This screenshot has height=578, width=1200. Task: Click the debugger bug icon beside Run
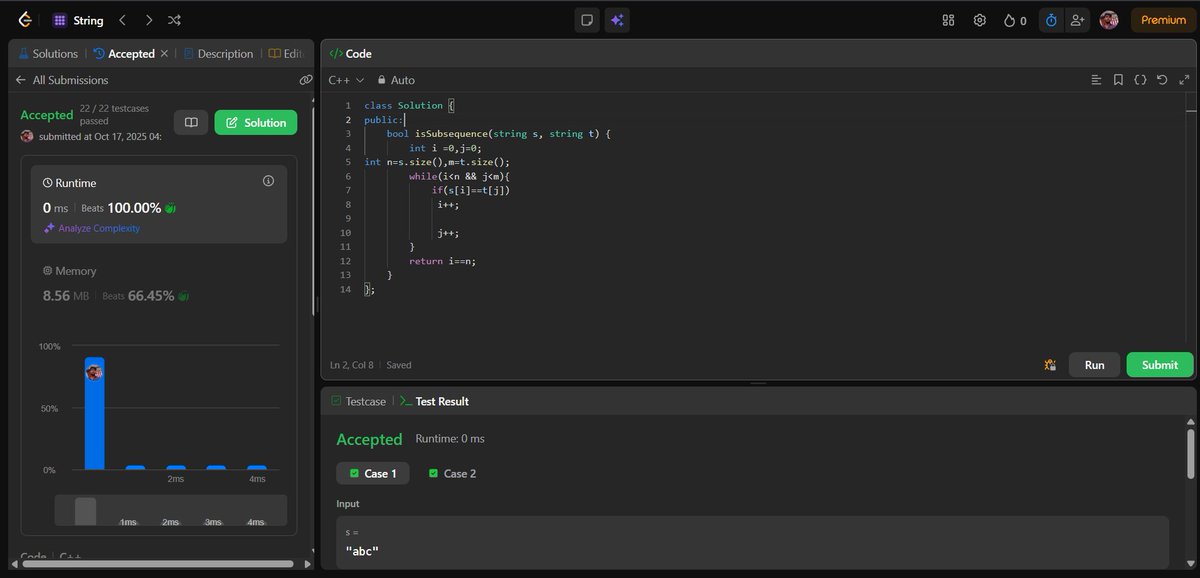(x=1051, y=365)
